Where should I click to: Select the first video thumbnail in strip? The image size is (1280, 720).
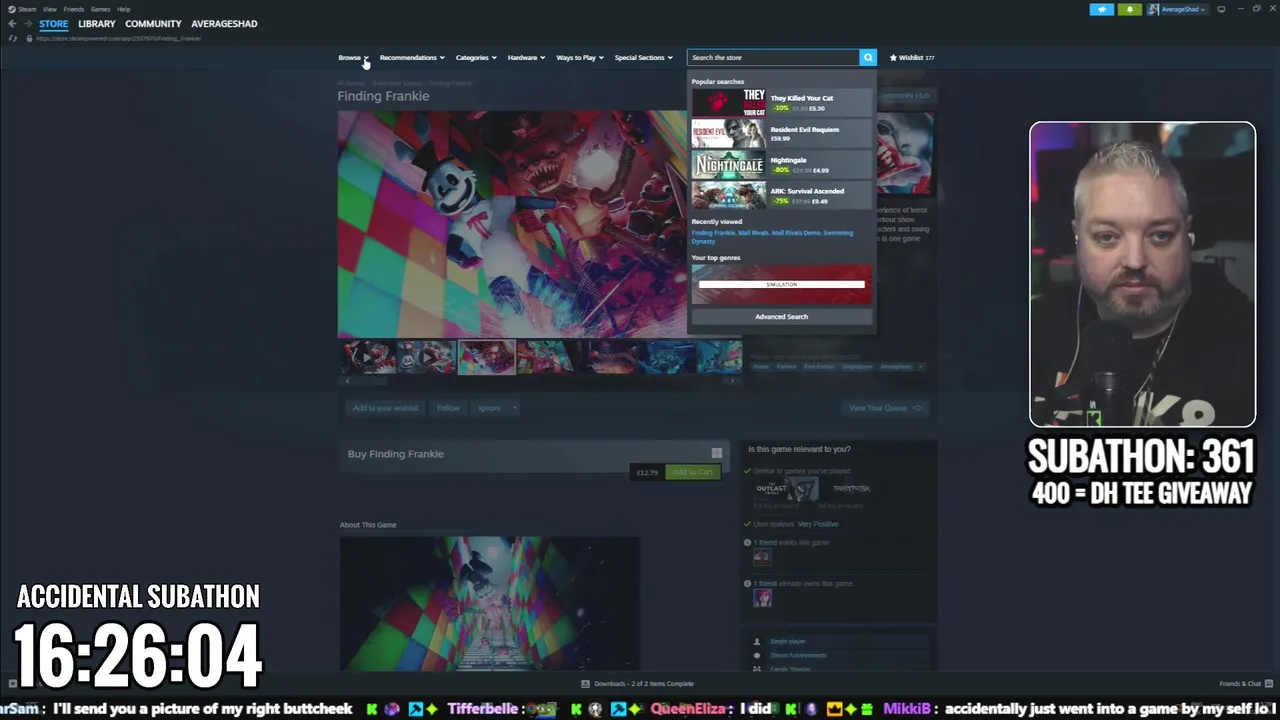[x=369, y=357]
